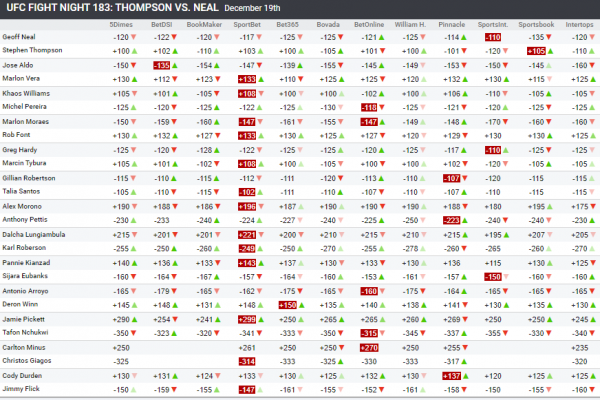This screenshot has height=400, width=600.
Task: Open Marlon Vera's fighter link
Action: [21, 78]
